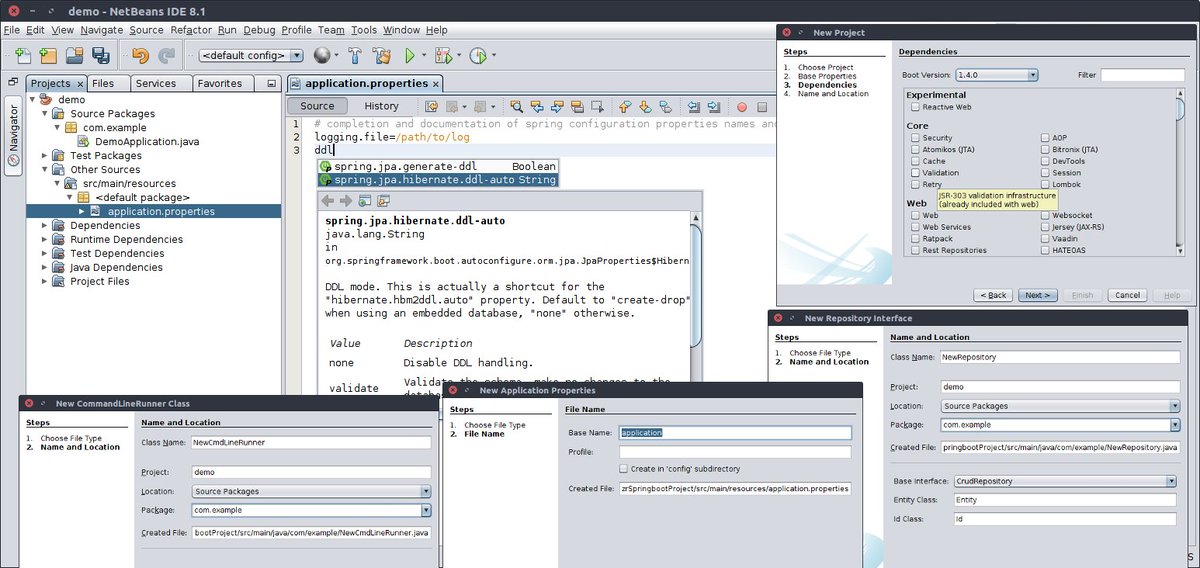Tick the Lombok dependency checkbox
Viewport: 1200px width, 568px height.
(1045, 185)
